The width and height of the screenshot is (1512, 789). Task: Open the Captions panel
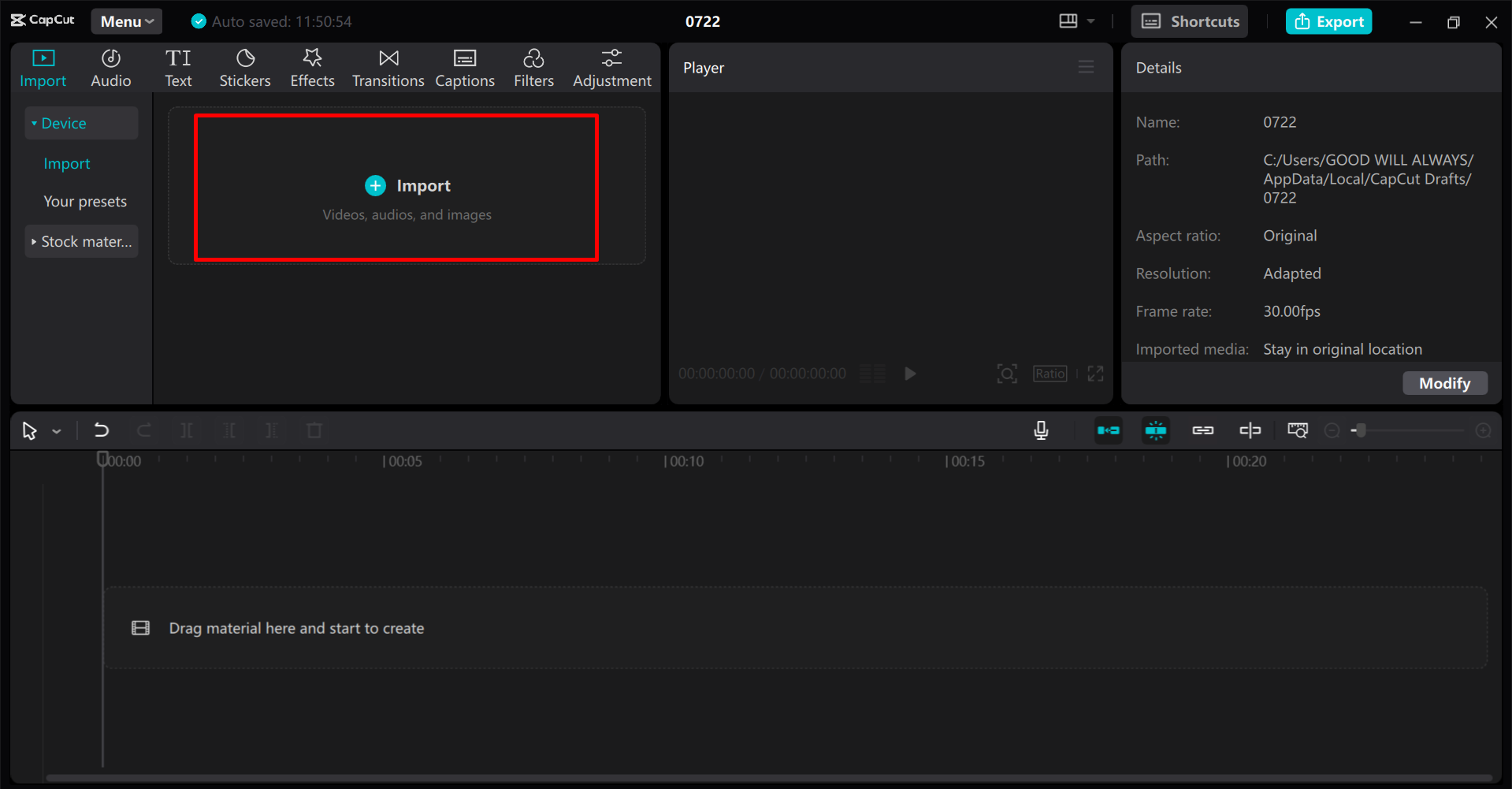click(x=465, y=67)
